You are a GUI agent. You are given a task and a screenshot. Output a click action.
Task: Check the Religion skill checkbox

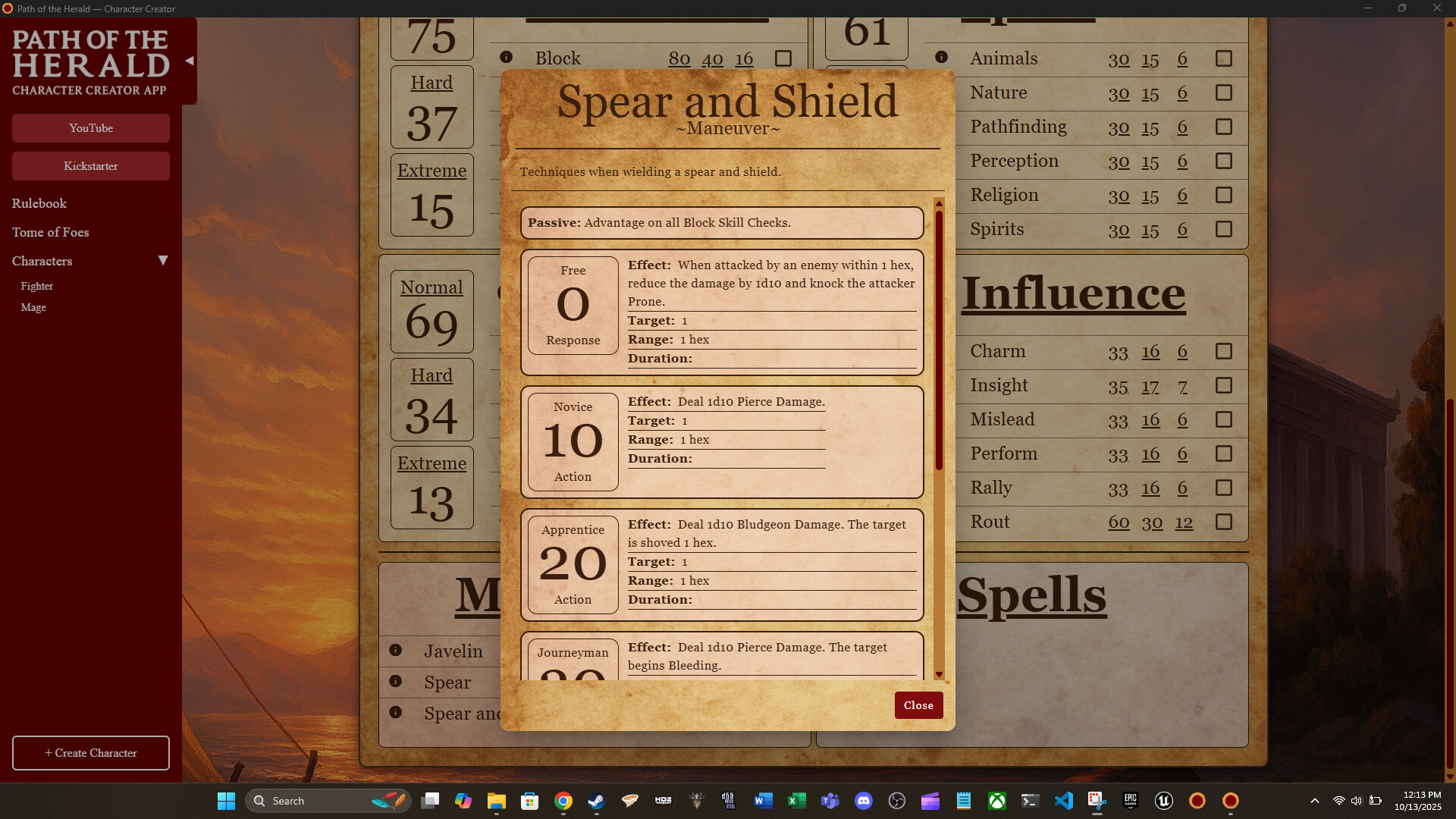[1223, 195]
